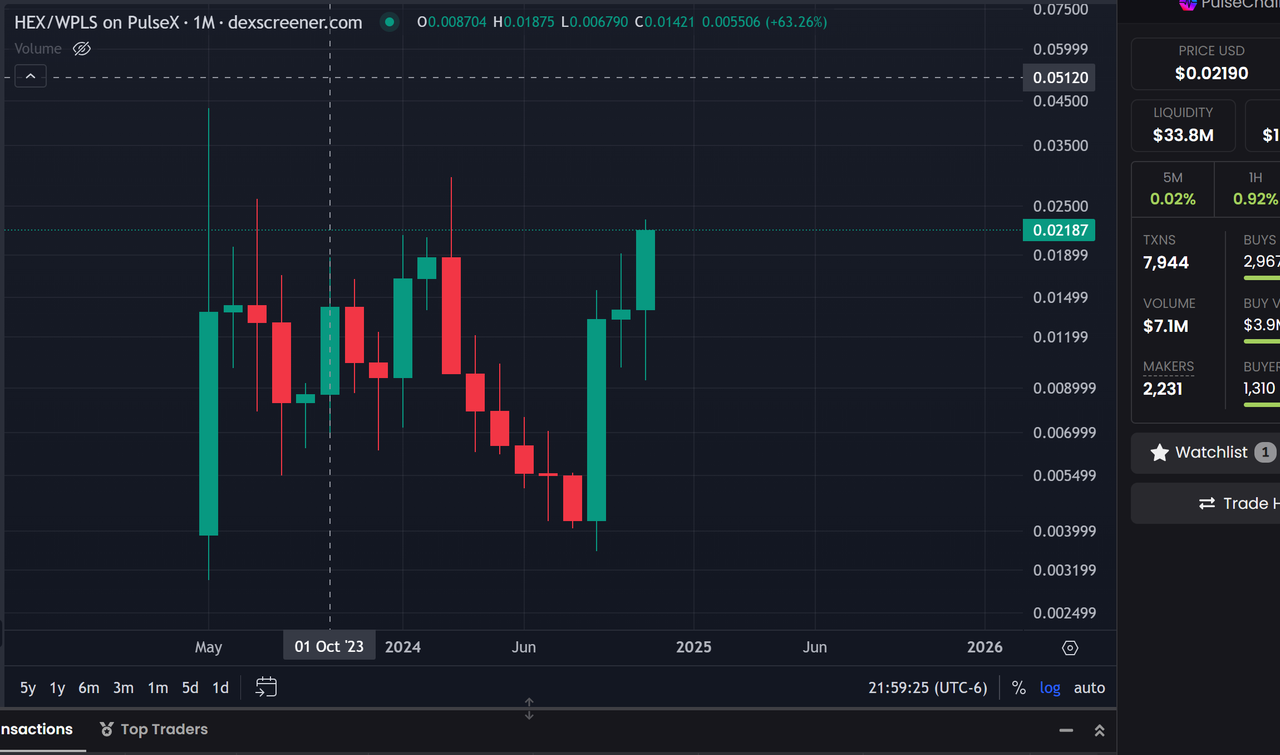Click the 0.002499 price axis label

[x=1064, y=613]
